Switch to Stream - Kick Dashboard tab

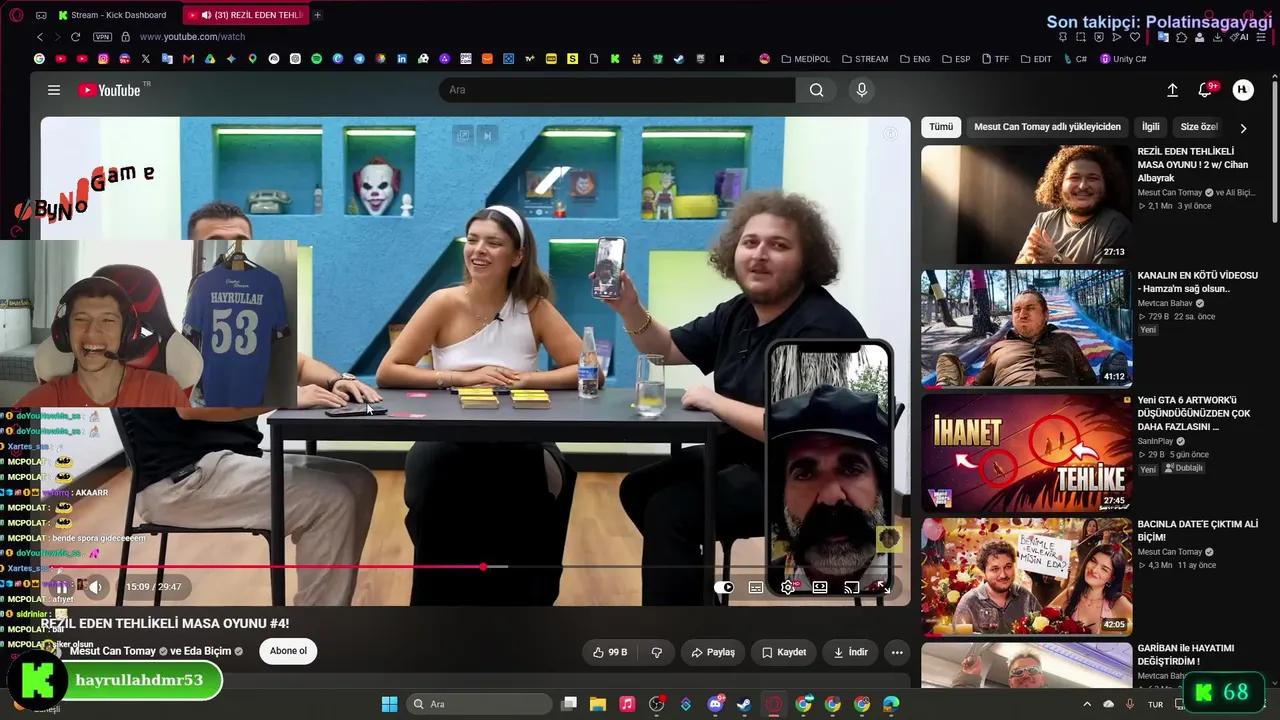113,15
